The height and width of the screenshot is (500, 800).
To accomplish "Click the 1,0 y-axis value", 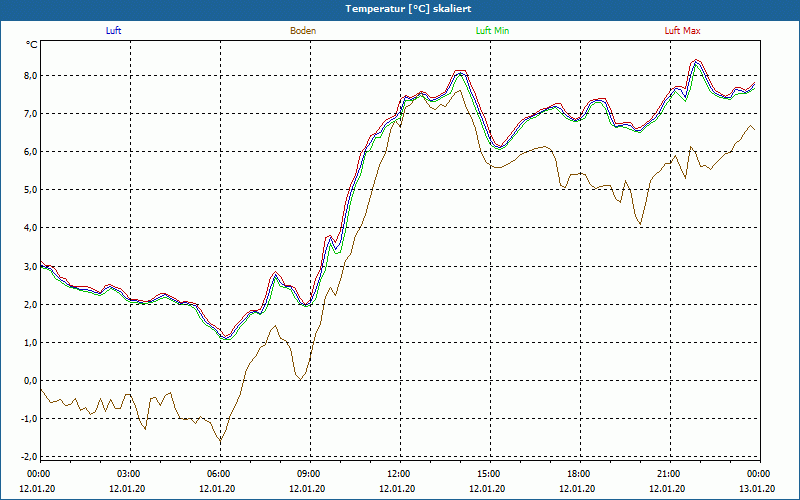I will 31,342.
